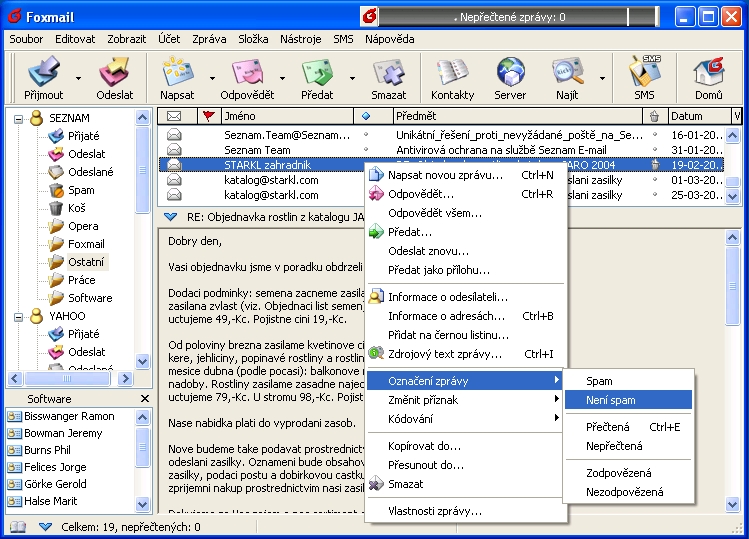Open the Přijmout dropdown arrow
Viewport: 749px width, 539px height.
tap(78, 78)
